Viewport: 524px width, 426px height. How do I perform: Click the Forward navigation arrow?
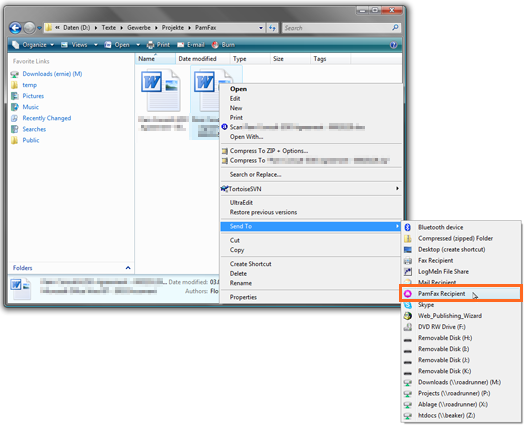pyautogui.click(x=29, y=28)
